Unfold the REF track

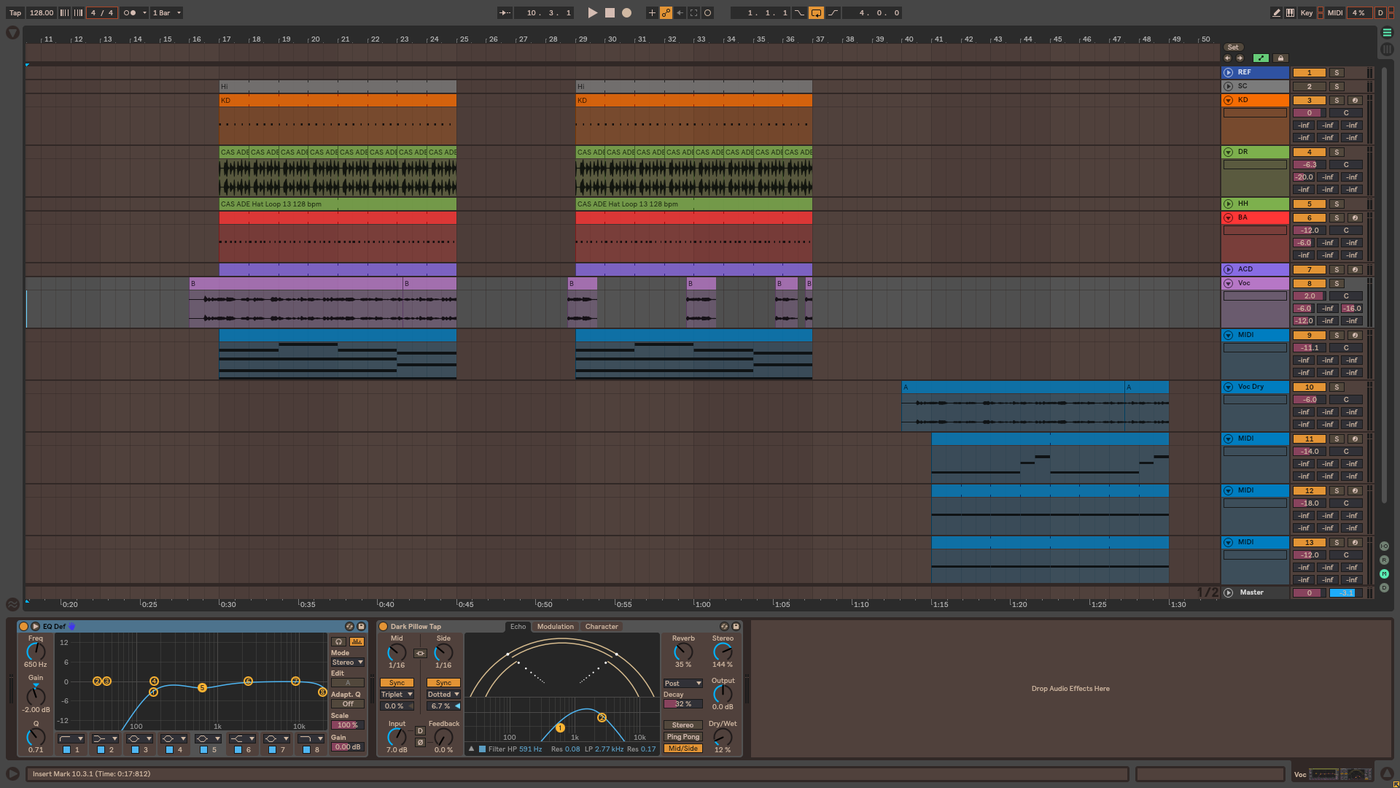[x=1228, y=72]
